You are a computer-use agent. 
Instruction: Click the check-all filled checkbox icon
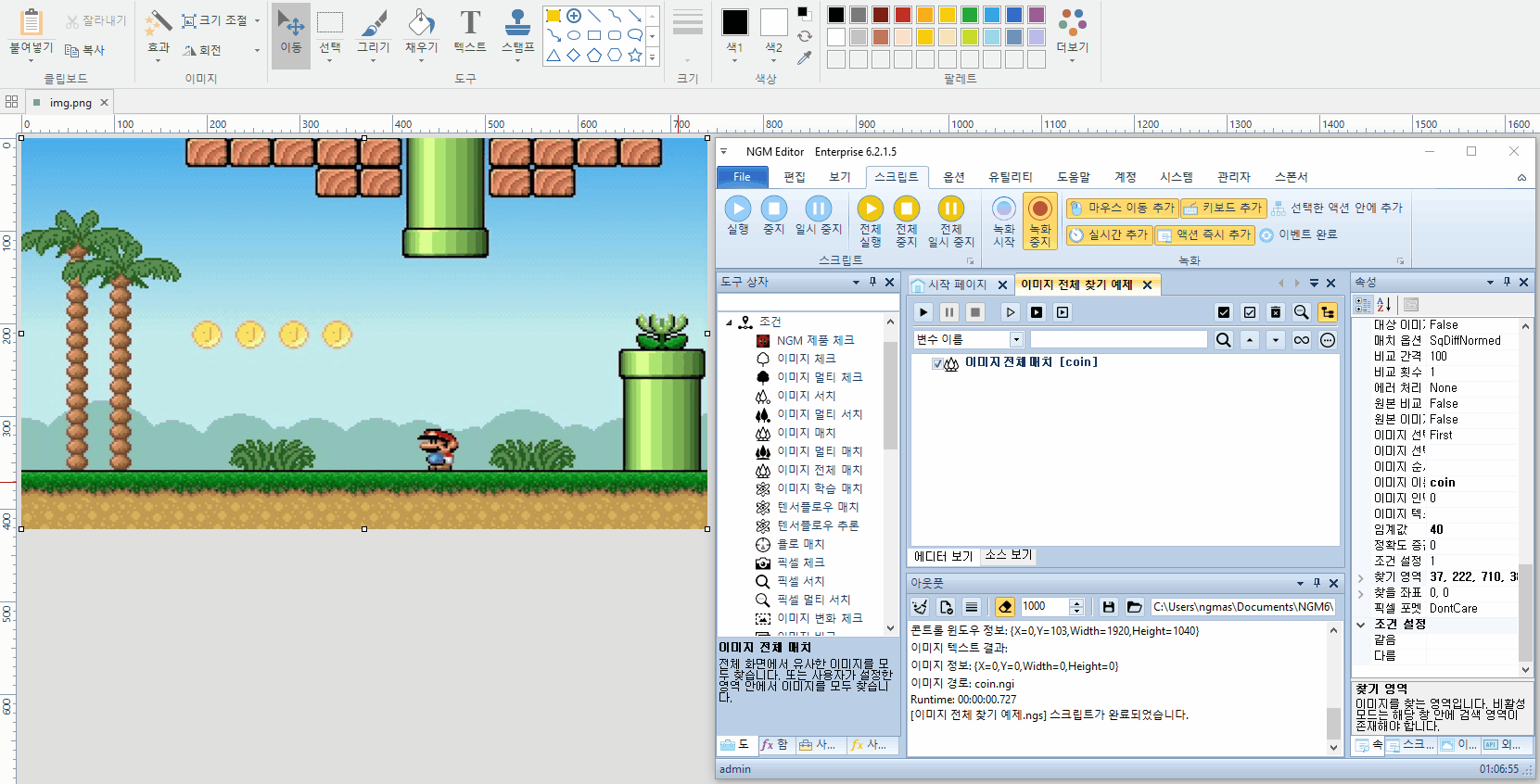tap(1224, 312)
